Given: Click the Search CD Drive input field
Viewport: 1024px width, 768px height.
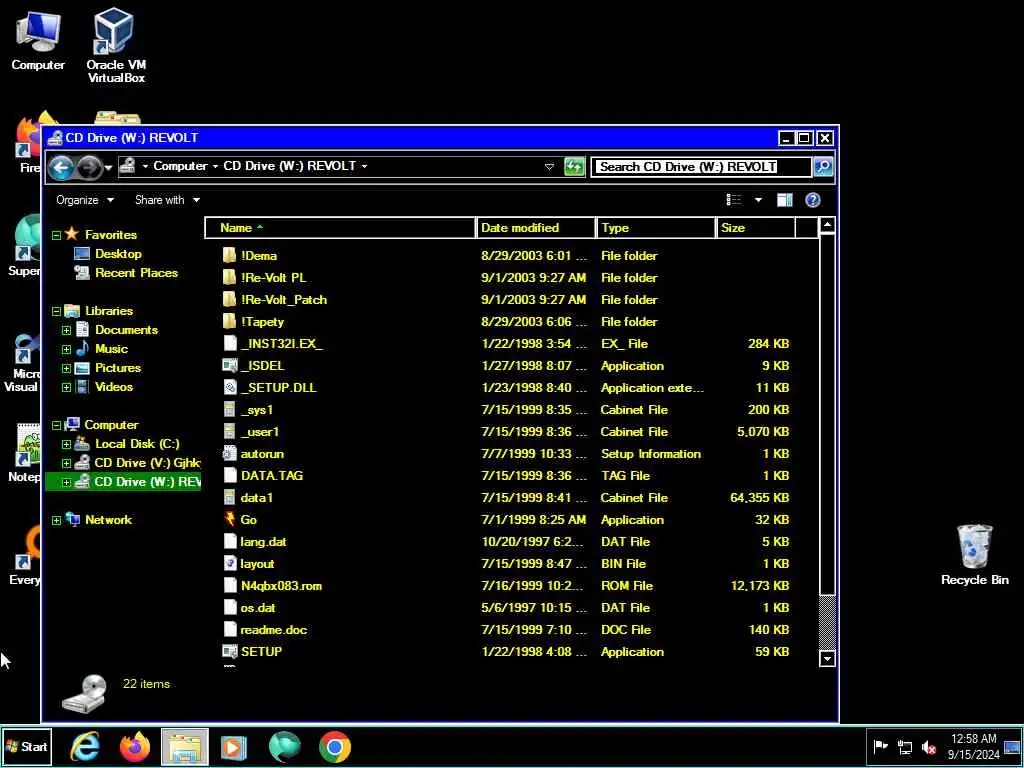Looking at the screenshot, I should point(701,167).
